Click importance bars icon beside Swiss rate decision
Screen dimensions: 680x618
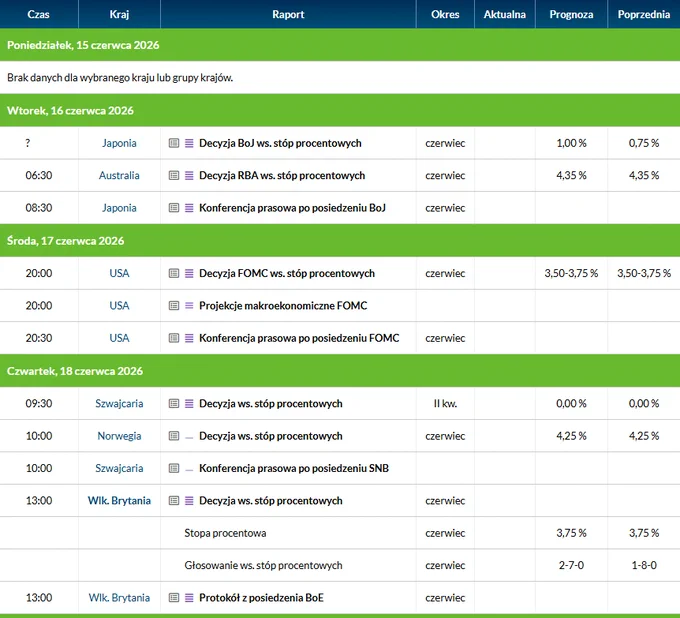point(189,404)
